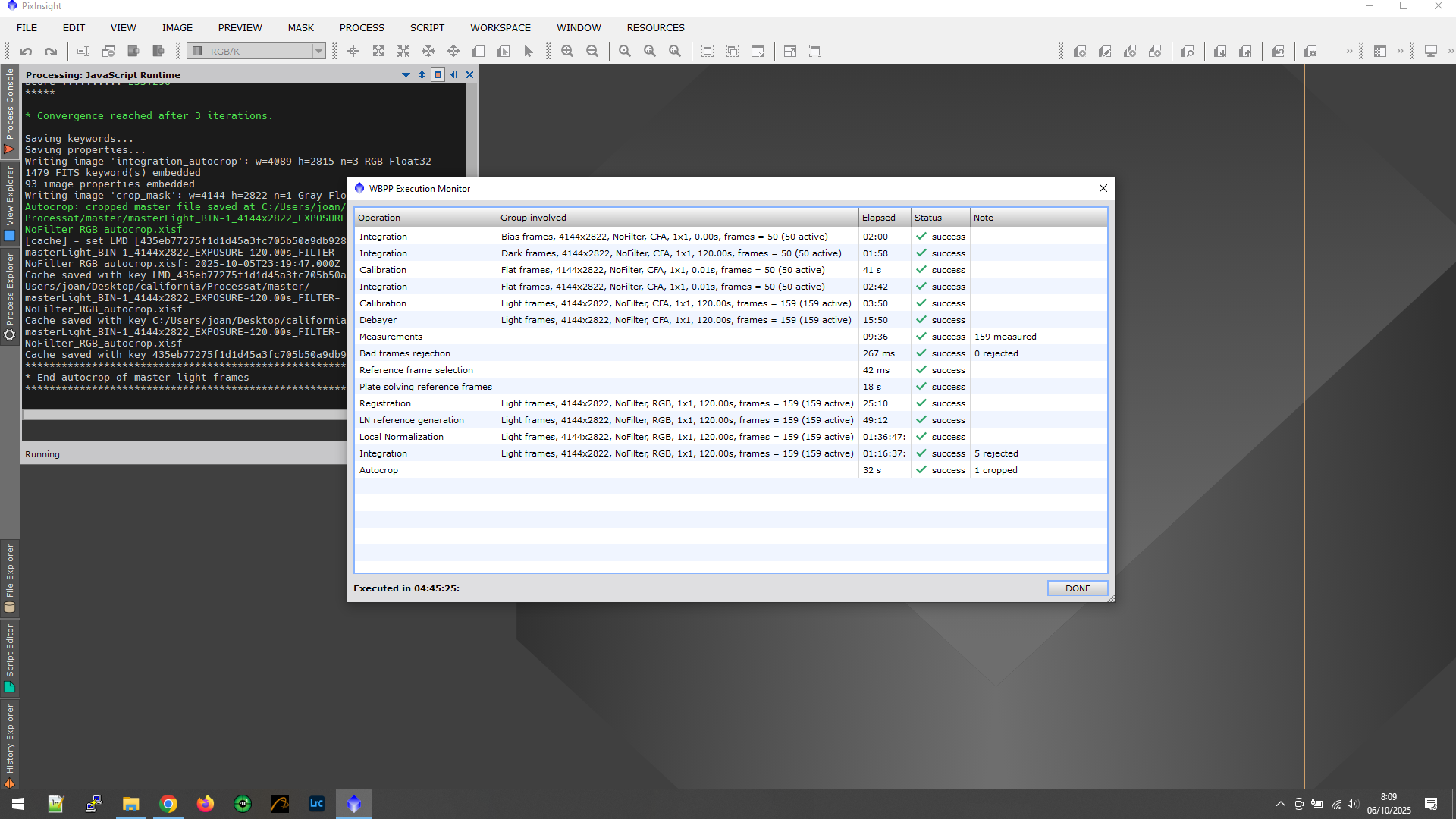Click the DONE button
1456x819 pixels.
click(1077, 588)
